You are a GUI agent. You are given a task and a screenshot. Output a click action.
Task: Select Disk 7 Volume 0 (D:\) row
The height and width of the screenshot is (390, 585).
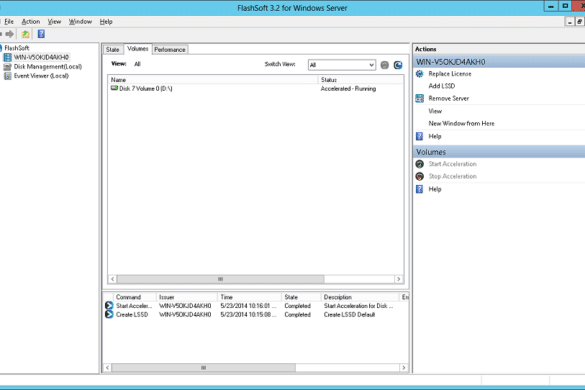256,89
